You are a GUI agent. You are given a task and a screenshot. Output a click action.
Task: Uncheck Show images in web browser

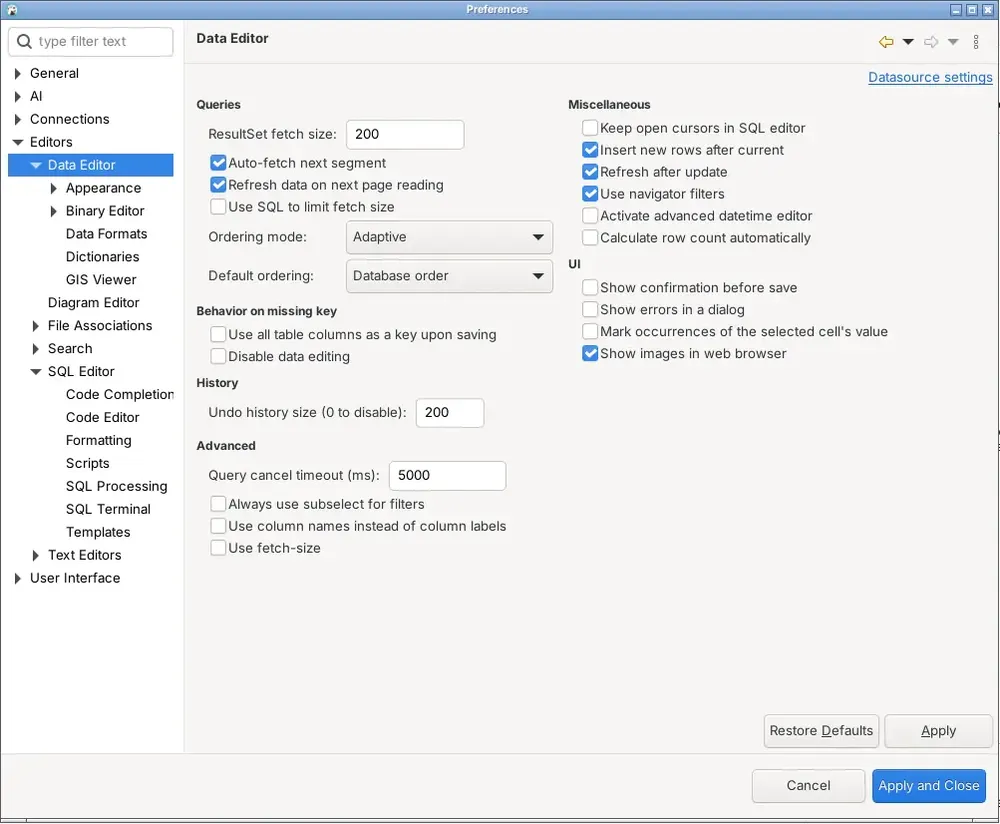[590, 353]
